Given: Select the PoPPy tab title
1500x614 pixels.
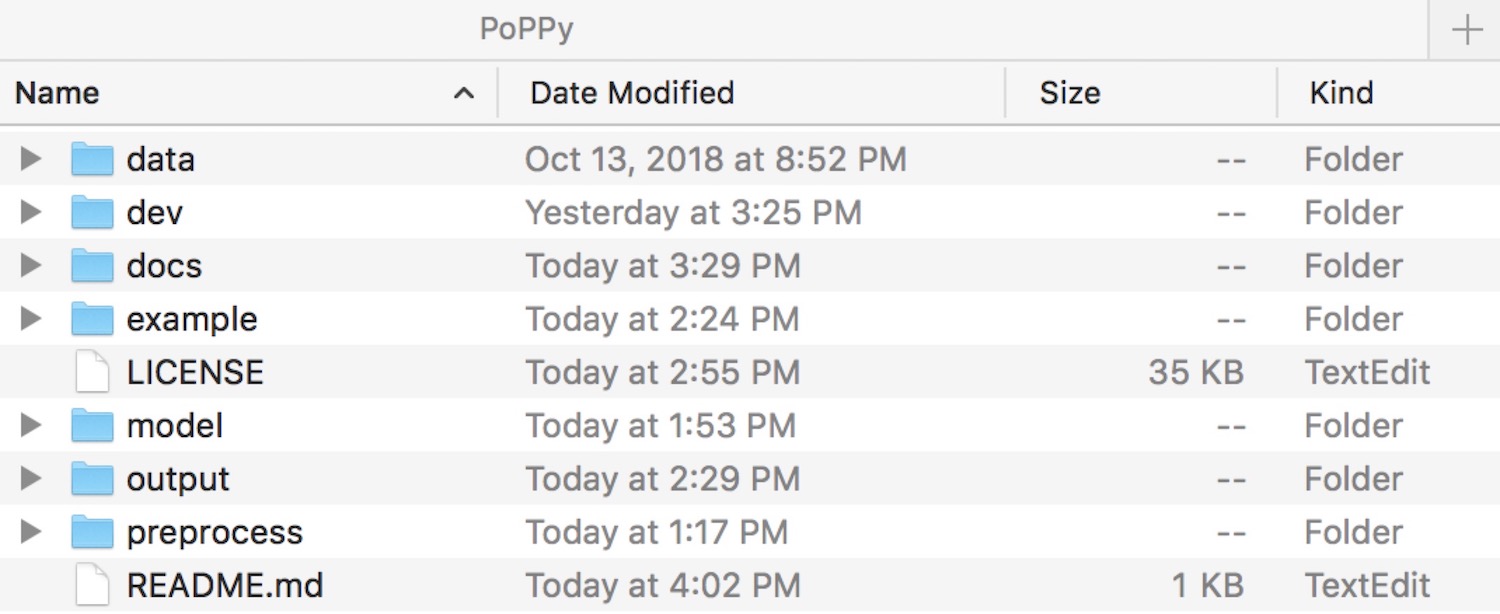Looking at the screenshot, I should click(526, 30).
